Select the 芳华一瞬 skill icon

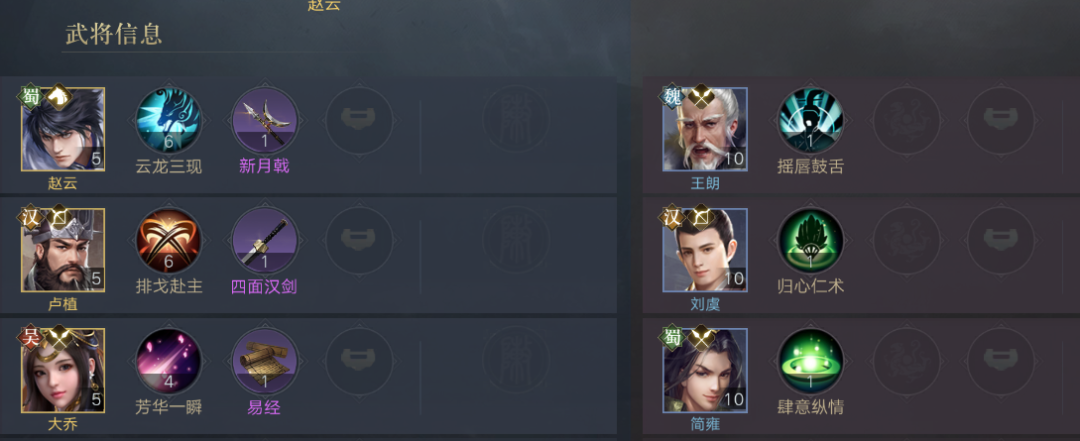coord(168,362)
